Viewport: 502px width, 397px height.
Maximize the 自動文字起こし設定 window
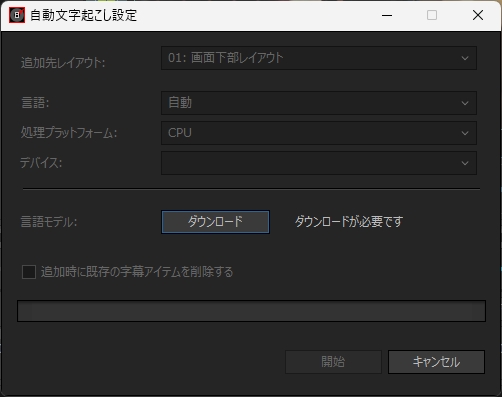pos(432,15)
